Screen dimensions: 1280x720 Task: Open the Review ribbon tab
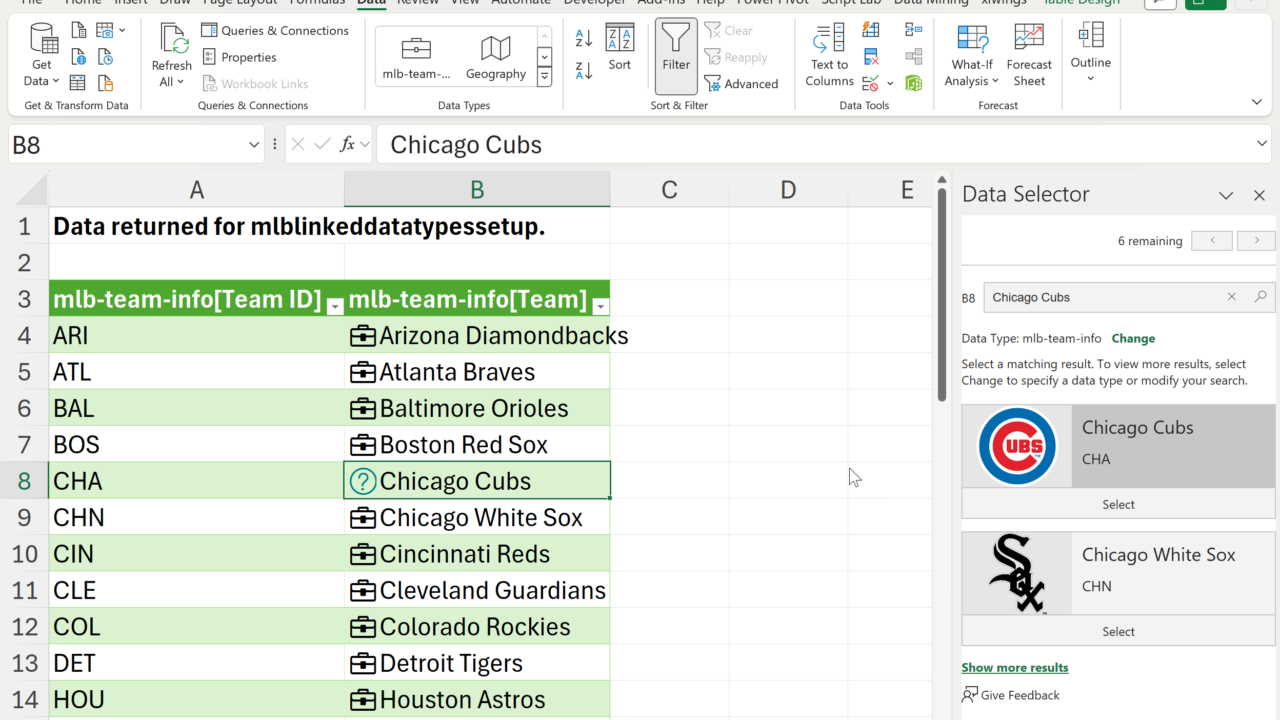point(417,2)
